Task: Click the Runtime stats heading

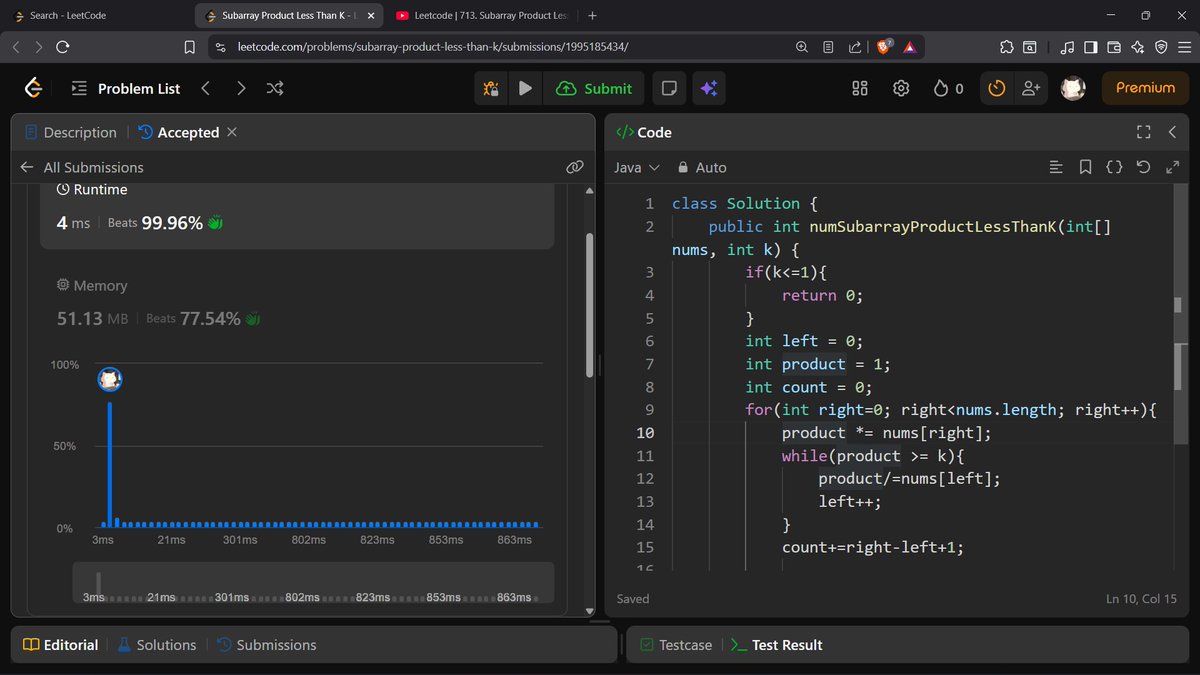Action: click(x=92, y=189)
